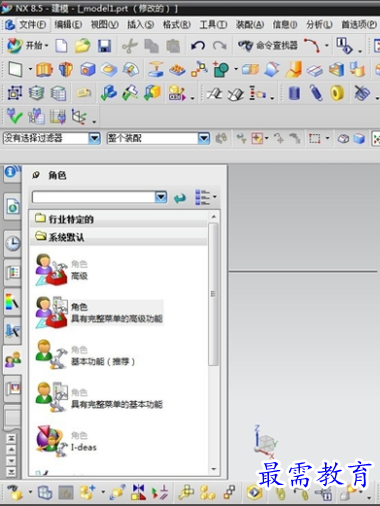The image size is (380, 506).
Task: Open the 格式(R) menu
Action: [177, 24]
